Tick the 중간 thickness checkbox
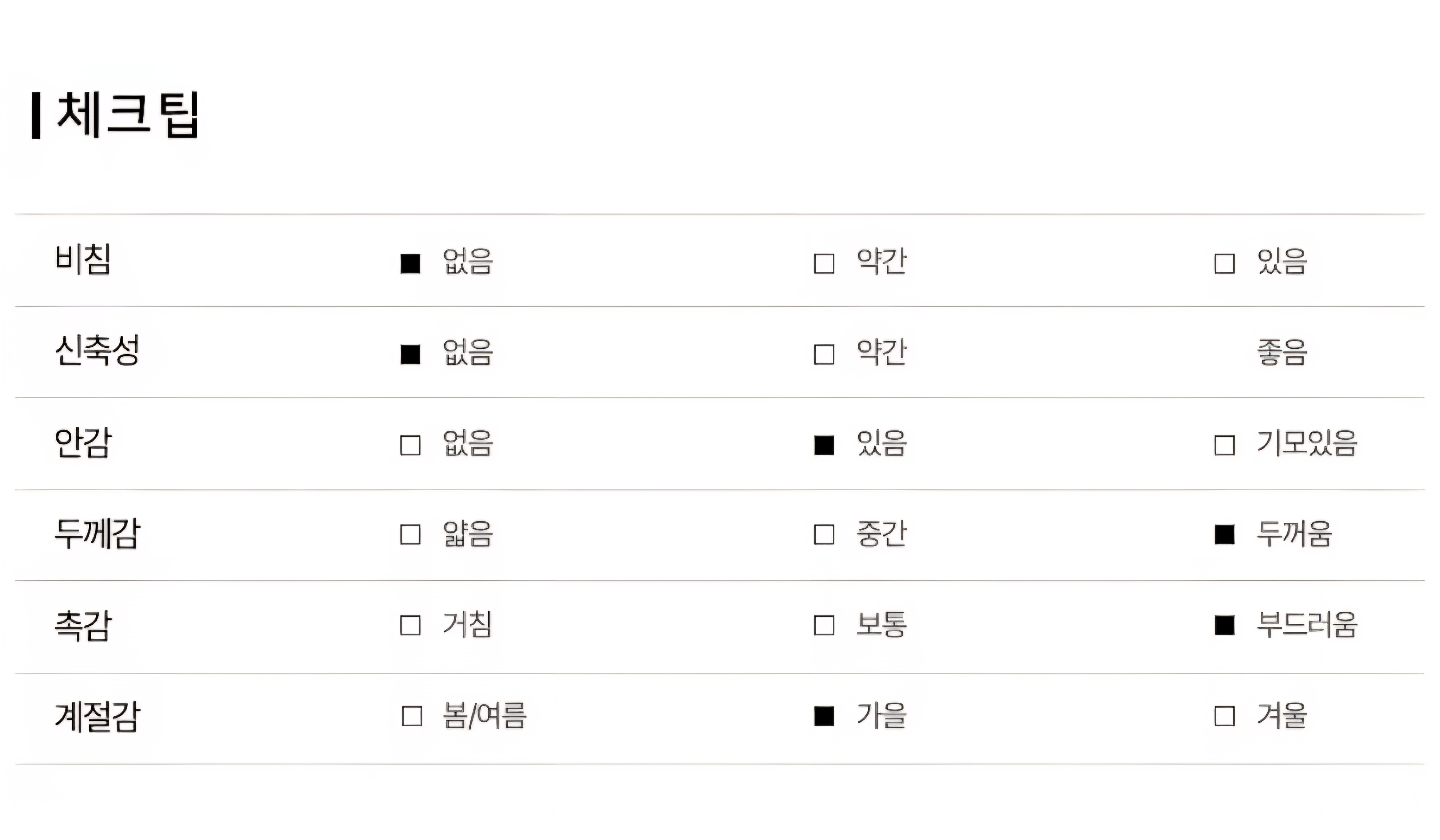 click(823, 535)
